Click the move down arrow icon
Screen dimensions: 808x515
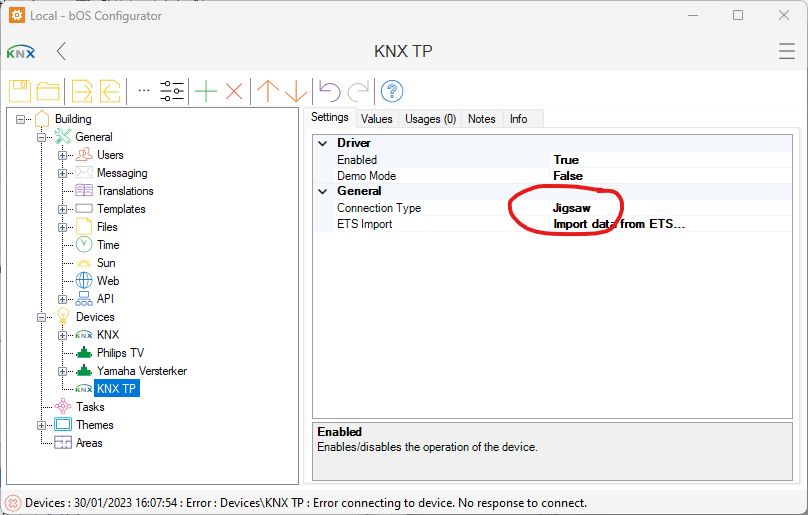tap(295, 91)
